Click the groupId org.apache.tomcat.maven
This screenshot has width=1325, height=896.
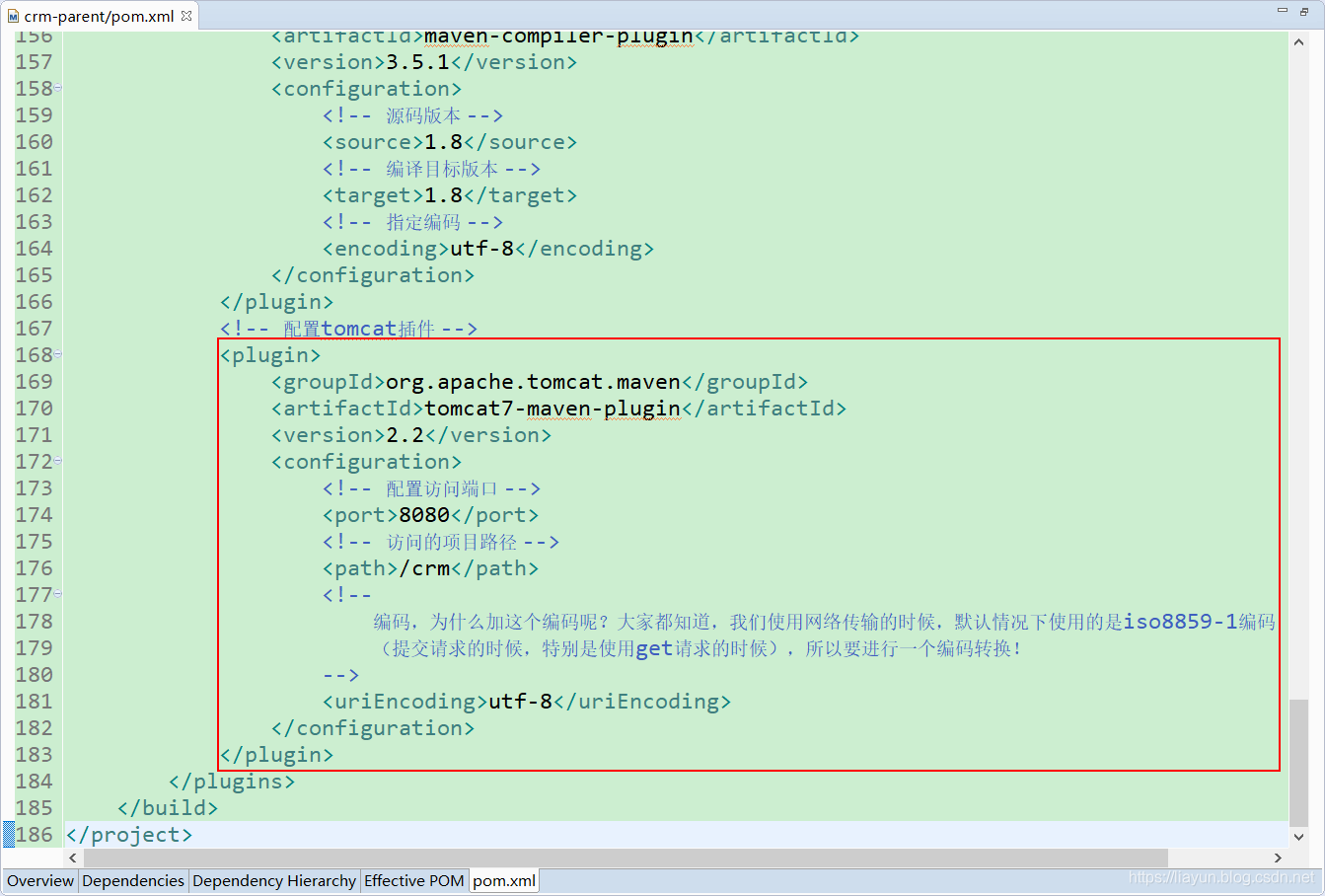(x=533, y=382)
